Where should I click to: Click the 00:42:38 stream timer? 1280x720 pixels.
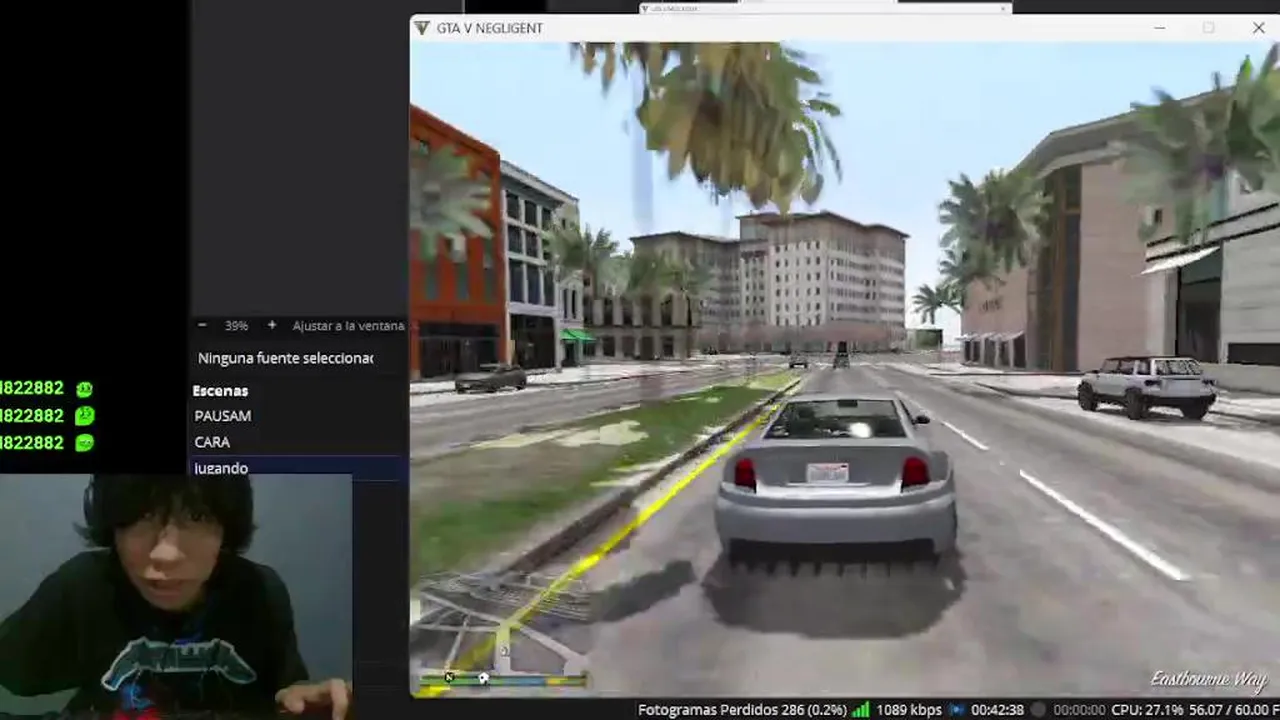pyautogui.click(x=997, y=710)
